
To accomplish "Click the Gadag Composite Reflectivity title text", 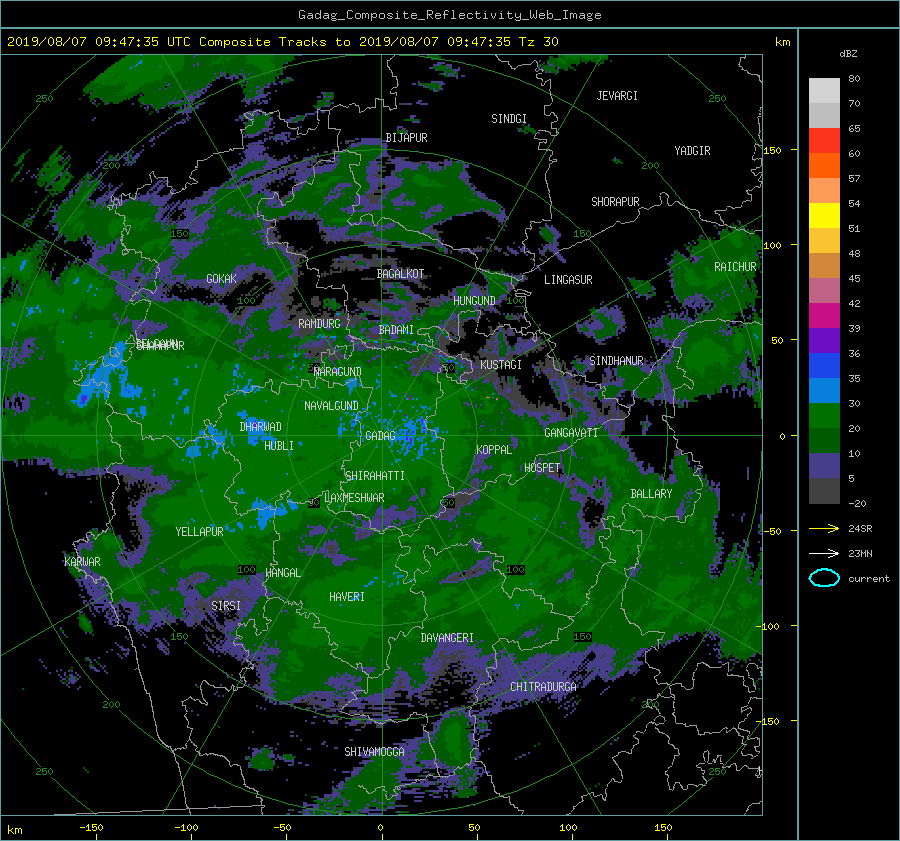I will pyautogui.click(x=449, y=15).
